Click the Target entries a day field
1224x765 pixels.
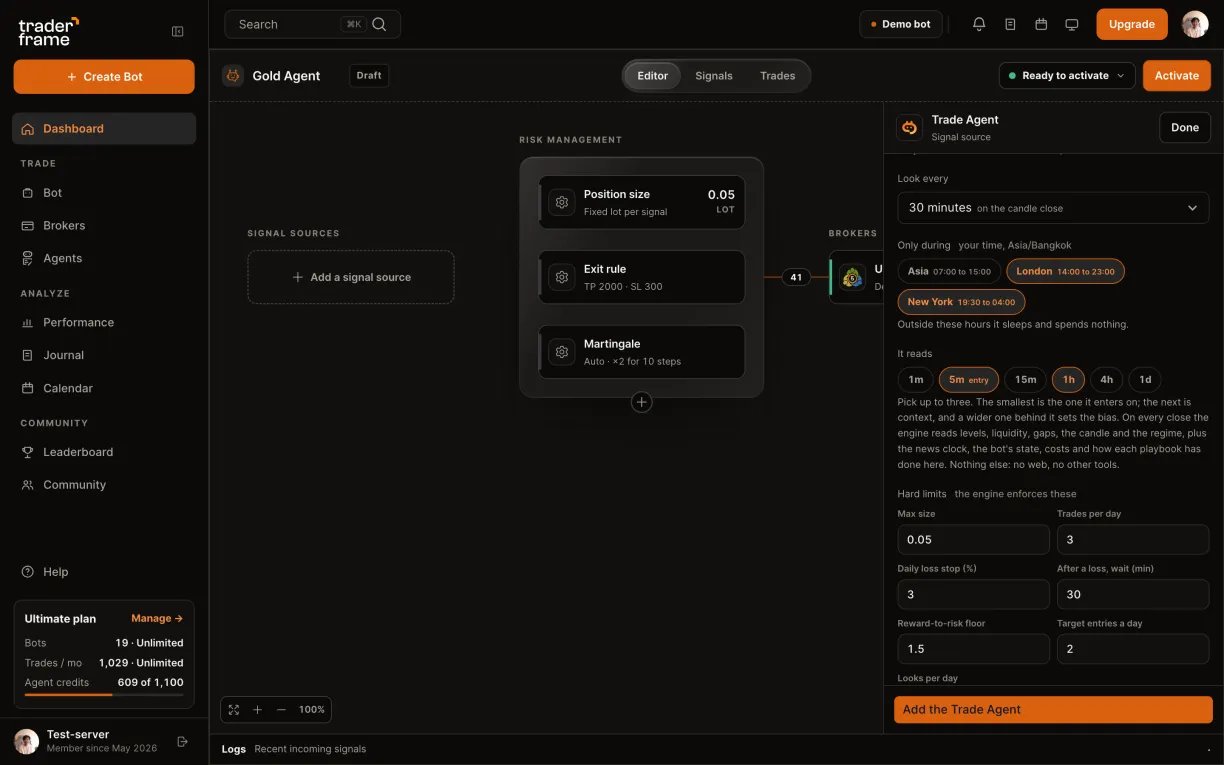coord(1133,649)
